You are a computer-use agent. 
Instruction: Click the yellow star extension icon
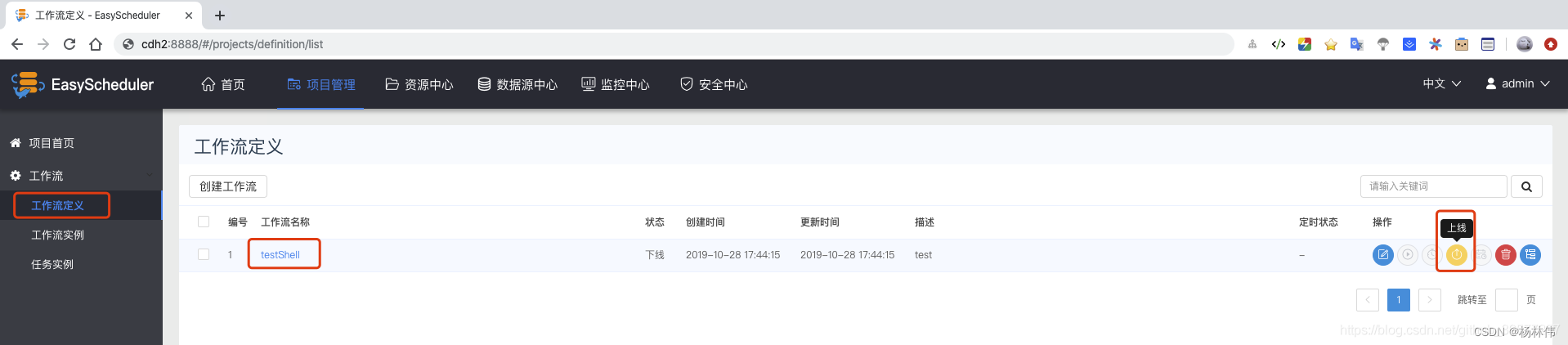pyautogui.click(x=1331, y=44)
